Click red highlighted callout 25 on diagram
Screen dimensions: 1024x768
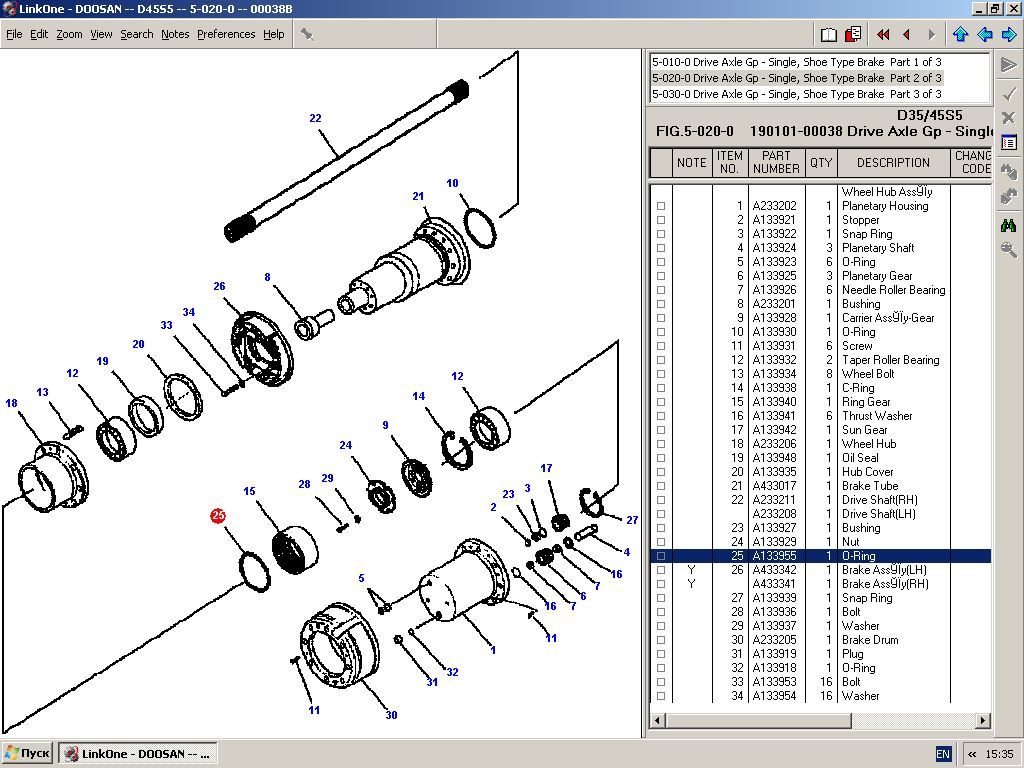point(219,516)
